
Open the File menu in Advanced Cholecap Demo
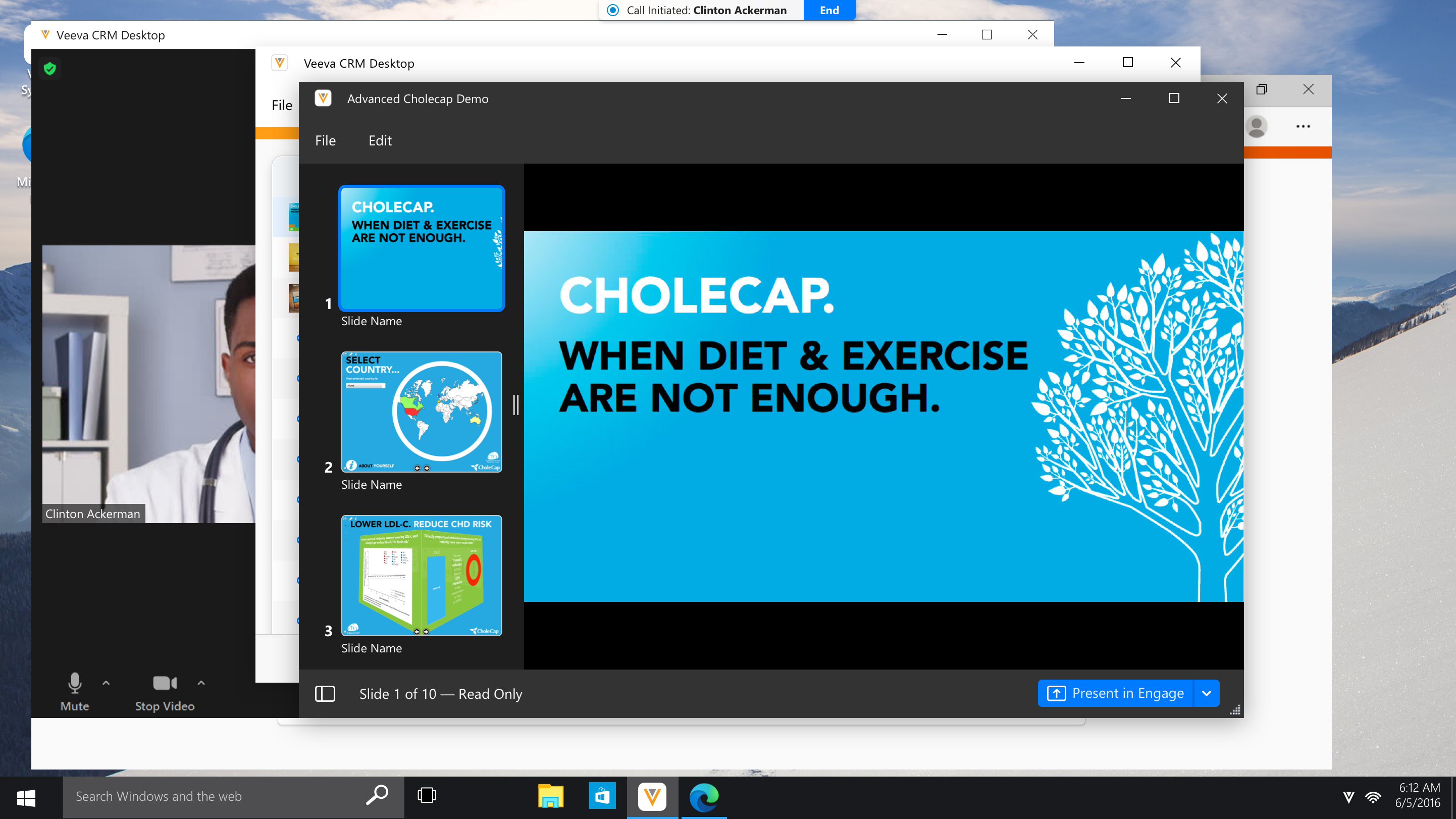(325, 141)
